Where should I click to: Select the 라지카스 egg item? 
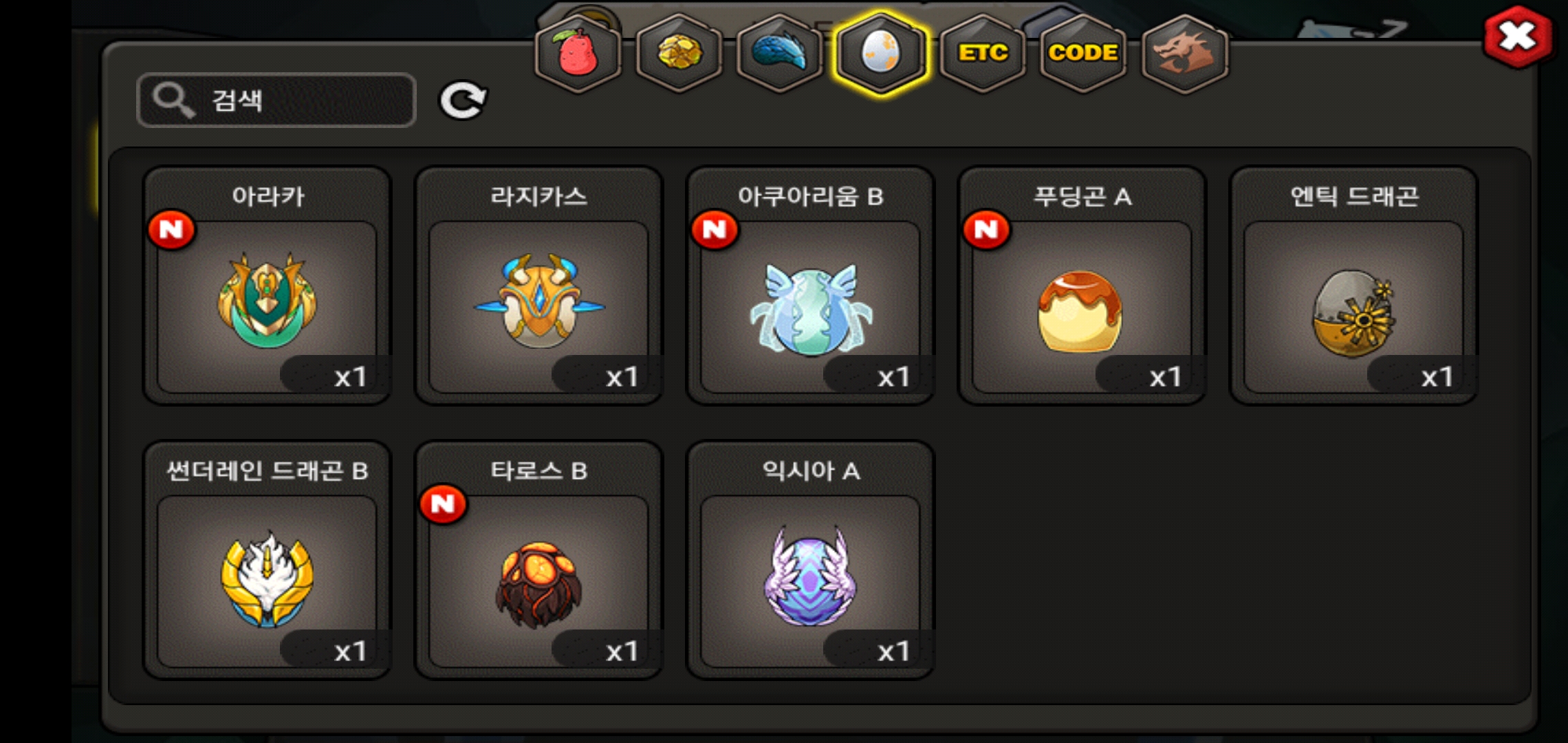click(x=539, y=286)
